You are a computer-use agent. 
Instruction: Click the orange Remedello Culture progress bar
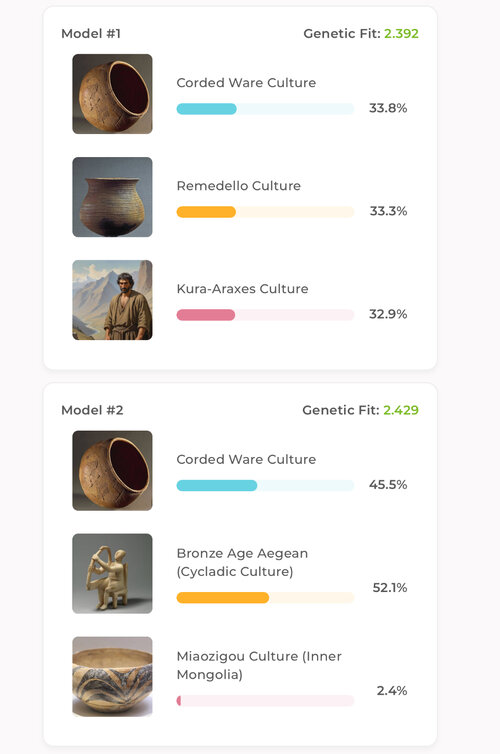point(265,212)
